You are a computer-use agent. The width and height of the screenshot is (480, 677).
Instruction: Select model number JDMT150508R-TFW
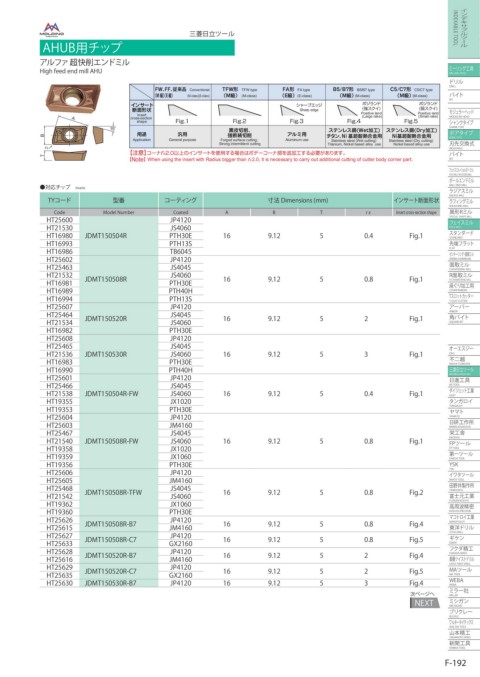(x=114, y=492)
